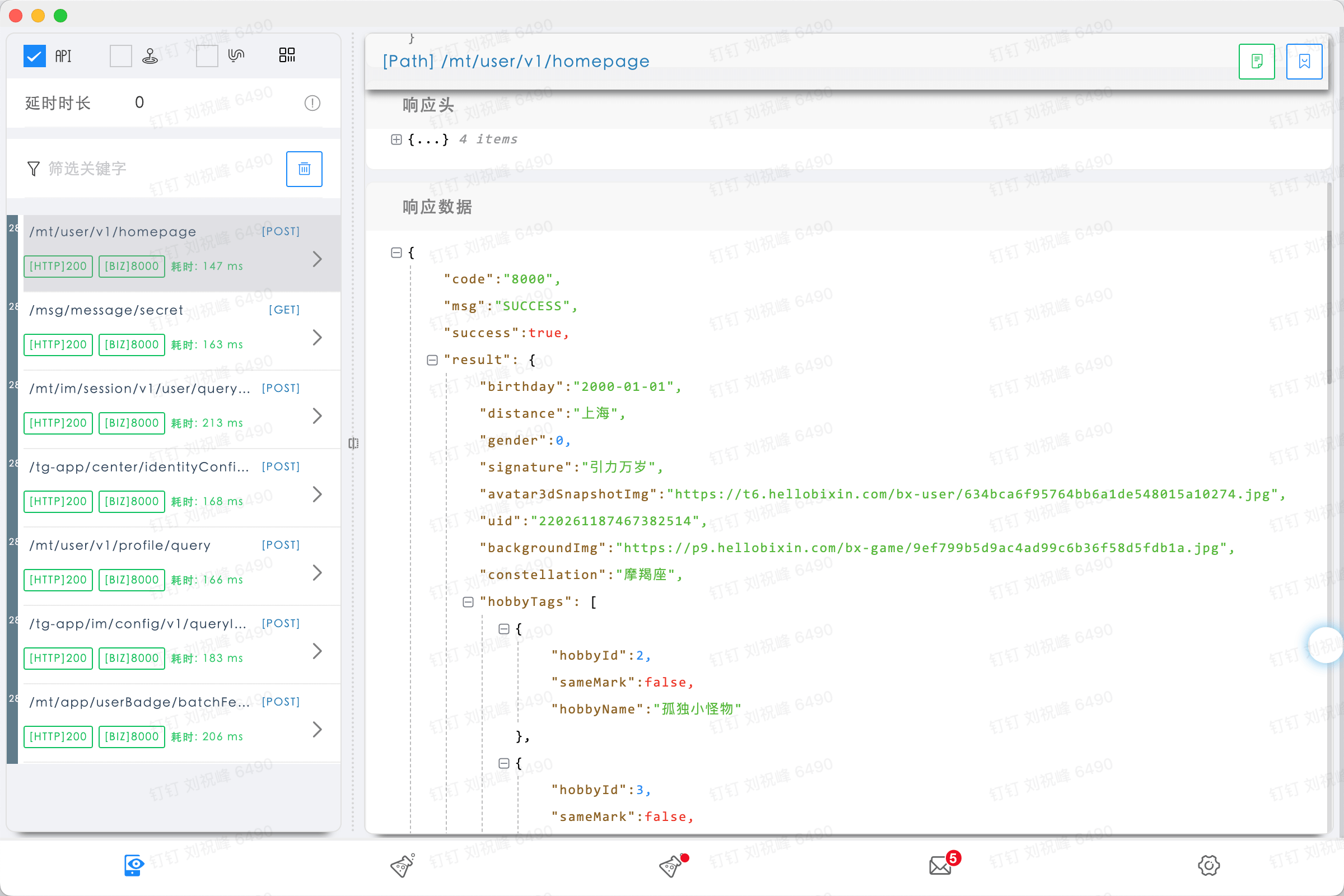Image resolution: width=1344 pixels, height=896 pixels.
Task: Tick the checkbox beside the snake icon
Action: 207,56
